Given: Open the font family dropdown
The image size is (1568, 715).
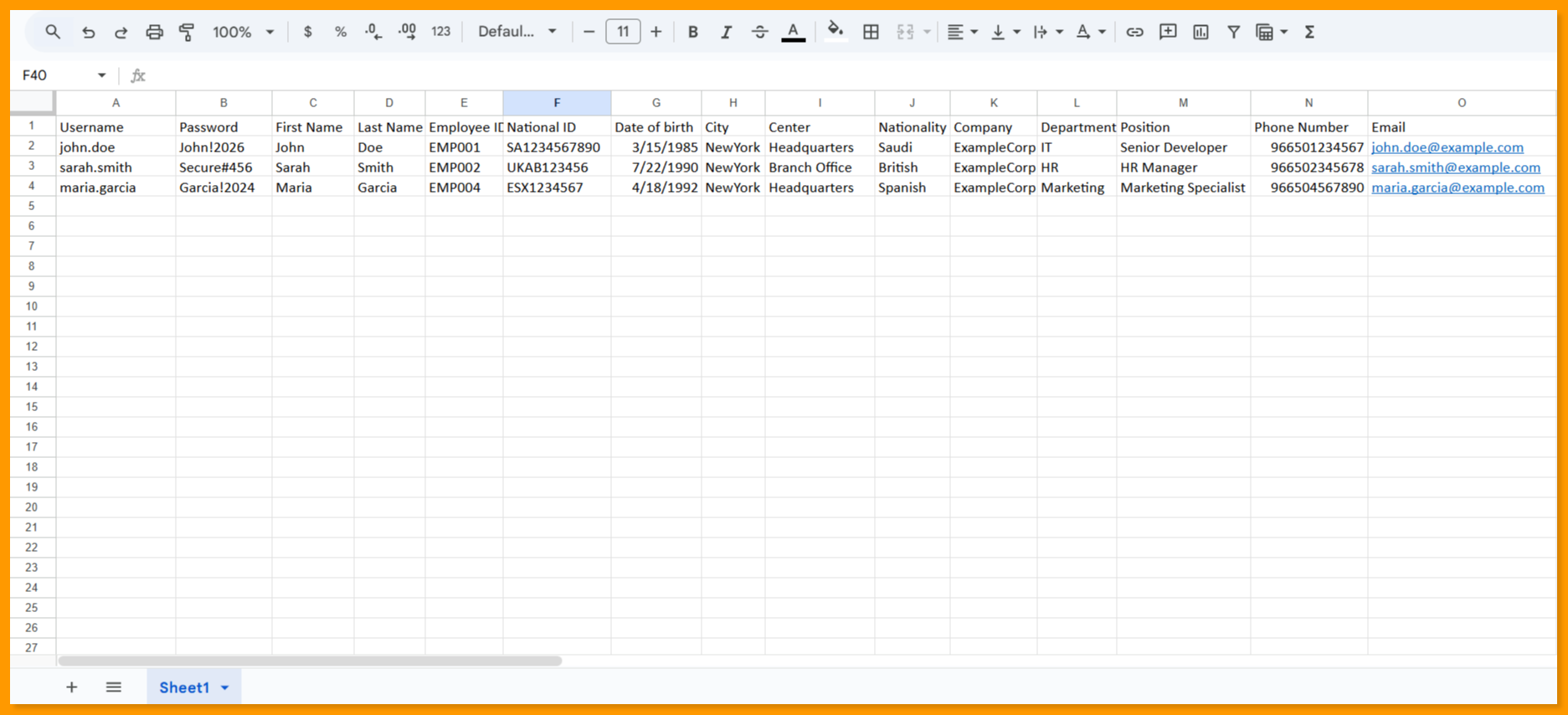Looking at the screenshot, I should 517,32.
